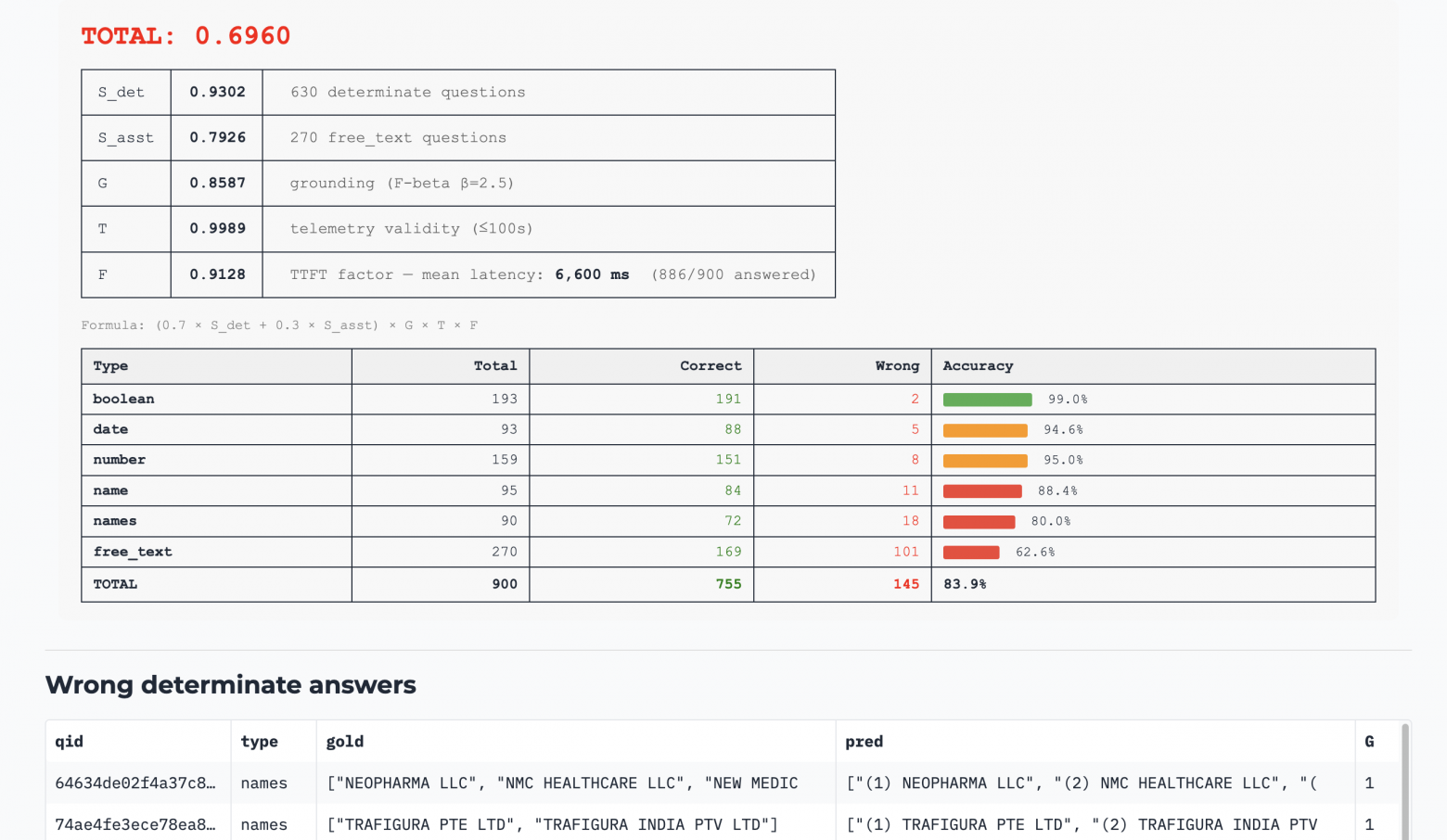Click the Wrong determinate answers heading
This screenshot has width=1447, height=840.
[231, 684]
